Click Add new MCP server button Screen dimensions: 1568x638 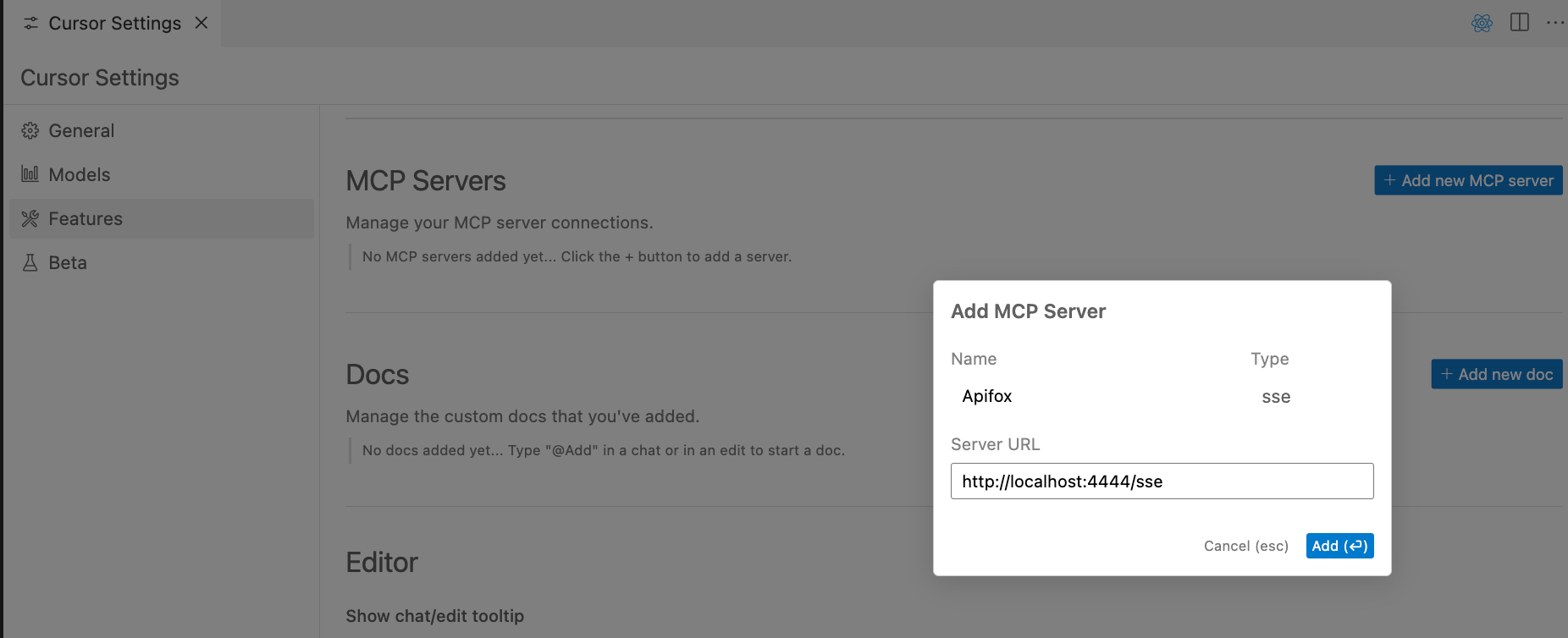tap(1468, 181)
